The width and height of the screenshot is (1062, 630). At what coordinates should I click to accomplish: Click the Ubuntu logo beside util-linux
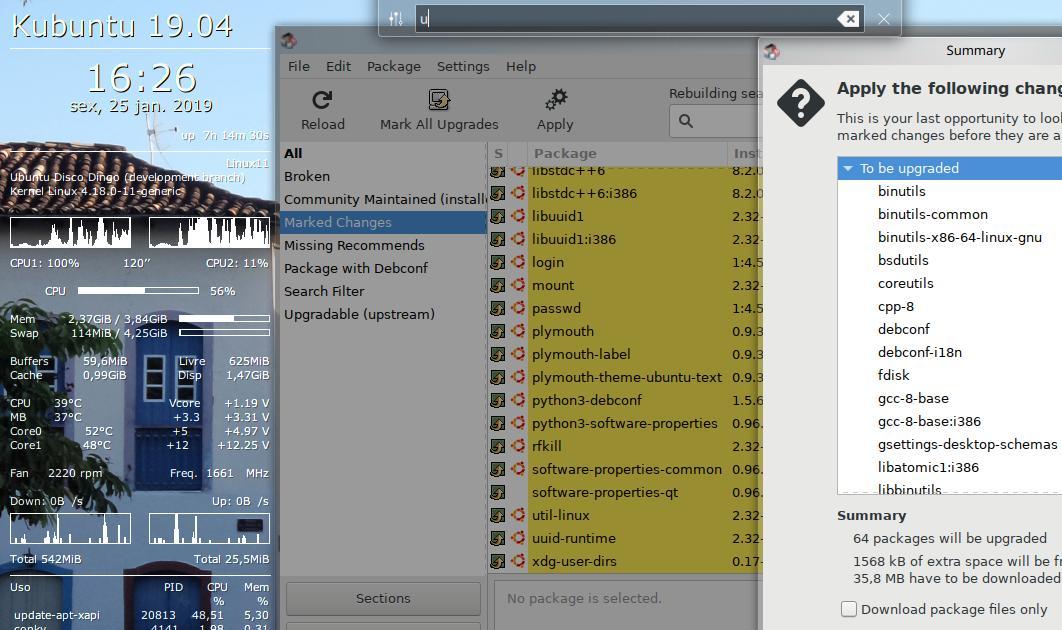pyautogui.click(x=518, y=516)
